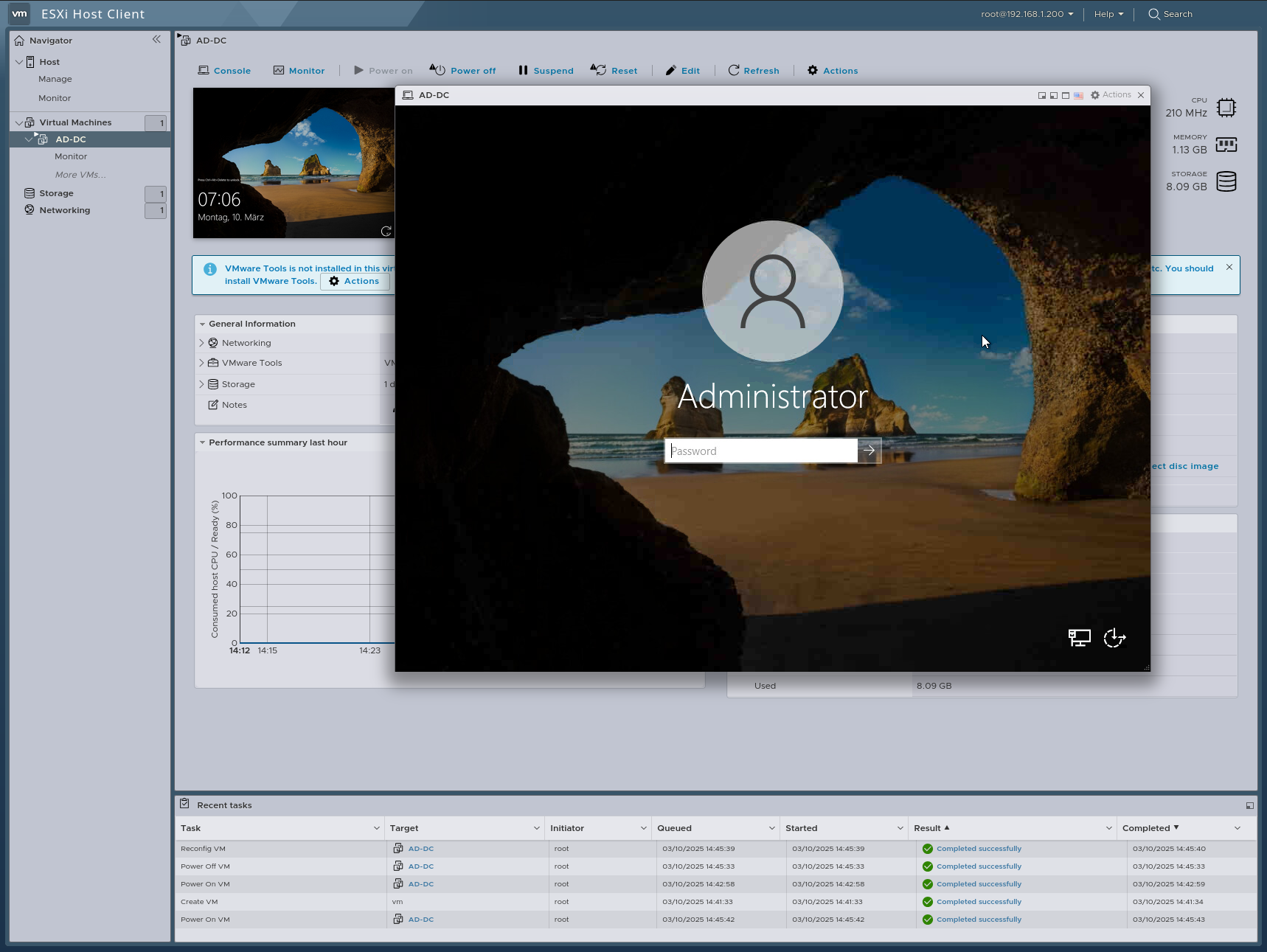Viewport: 1267px width, 952px height.
Task: Open the VM Console from toolbar
Action: point(224,71)
